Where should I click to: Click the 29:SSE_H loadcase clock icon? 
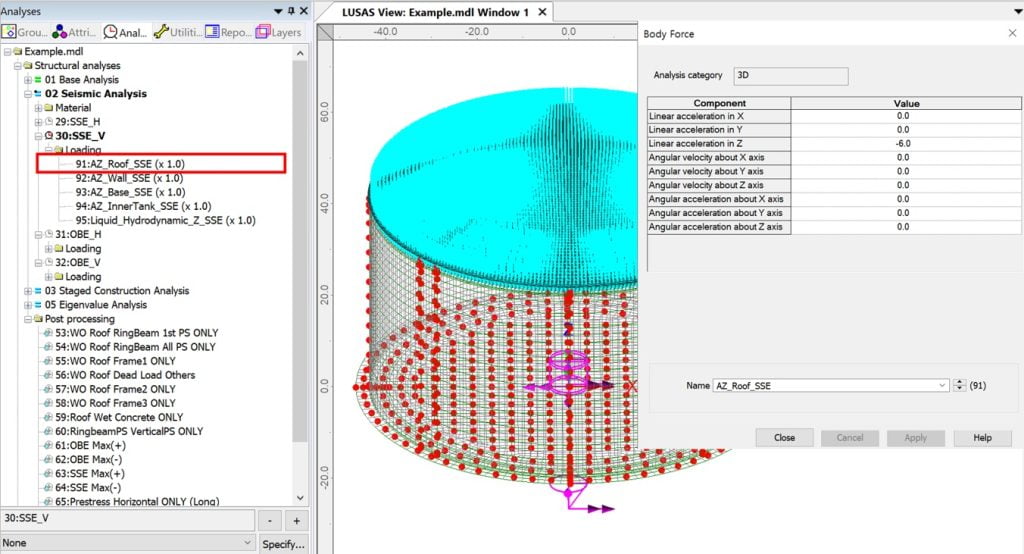[49, 121]
